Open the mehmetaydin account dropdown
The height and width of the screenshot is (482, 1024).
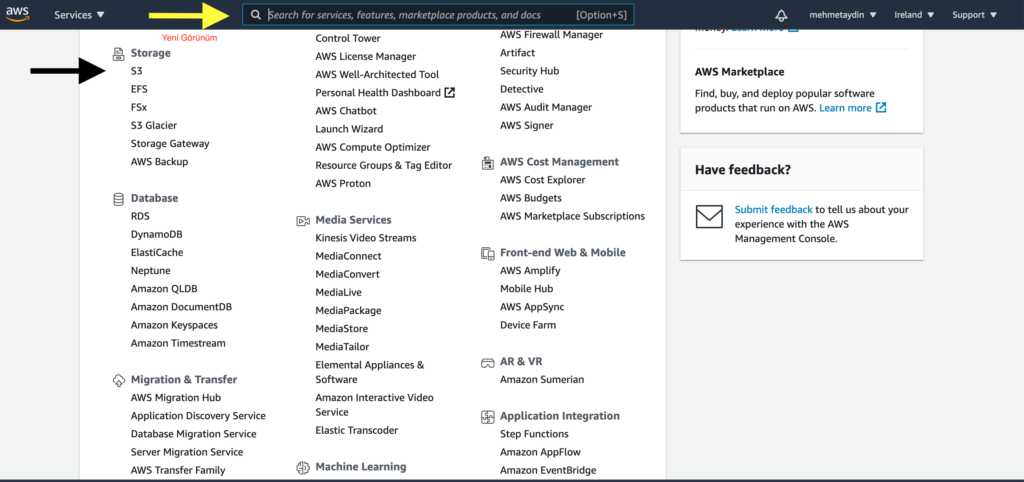coord(842,15)
